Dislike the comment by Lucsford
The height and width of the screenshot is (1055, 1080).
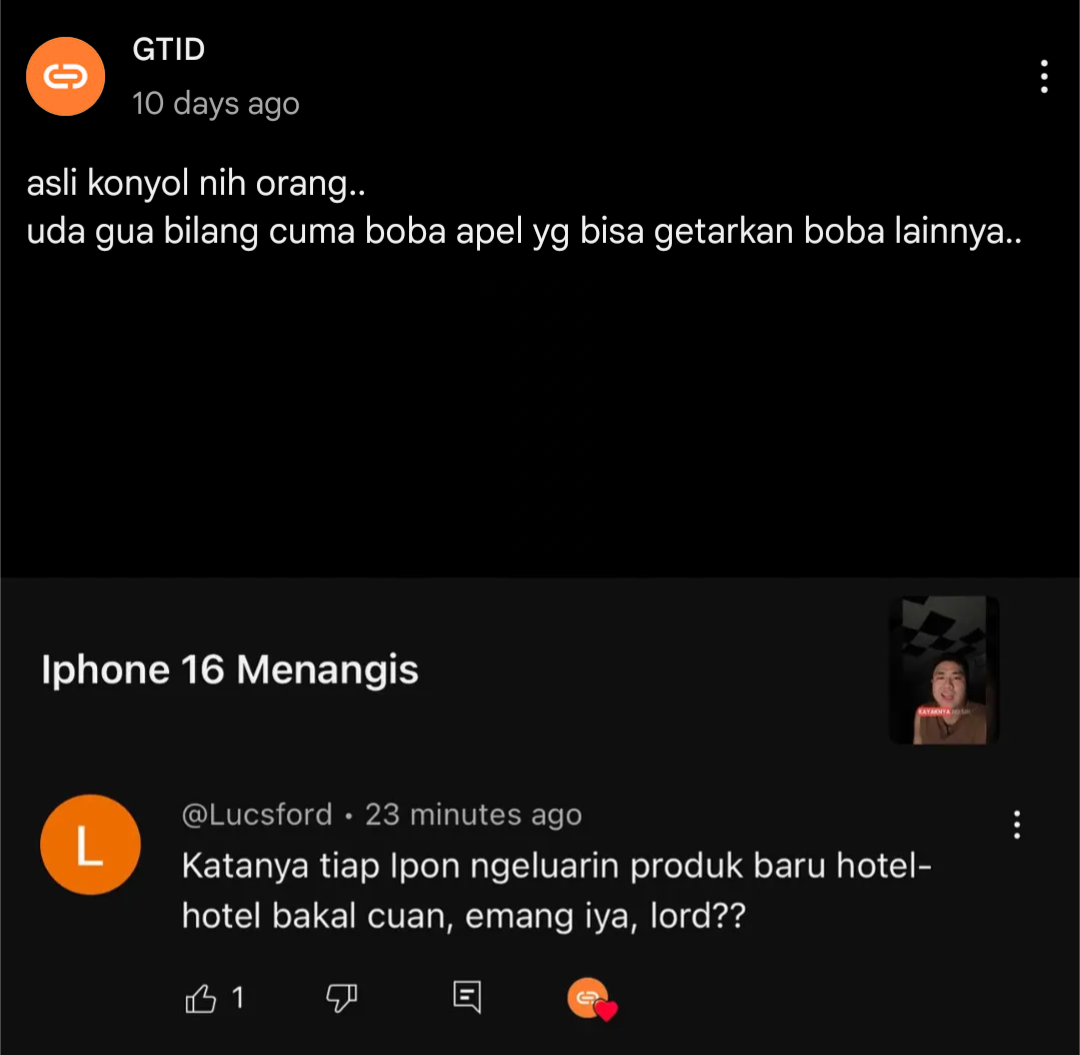tap(341, 998)
